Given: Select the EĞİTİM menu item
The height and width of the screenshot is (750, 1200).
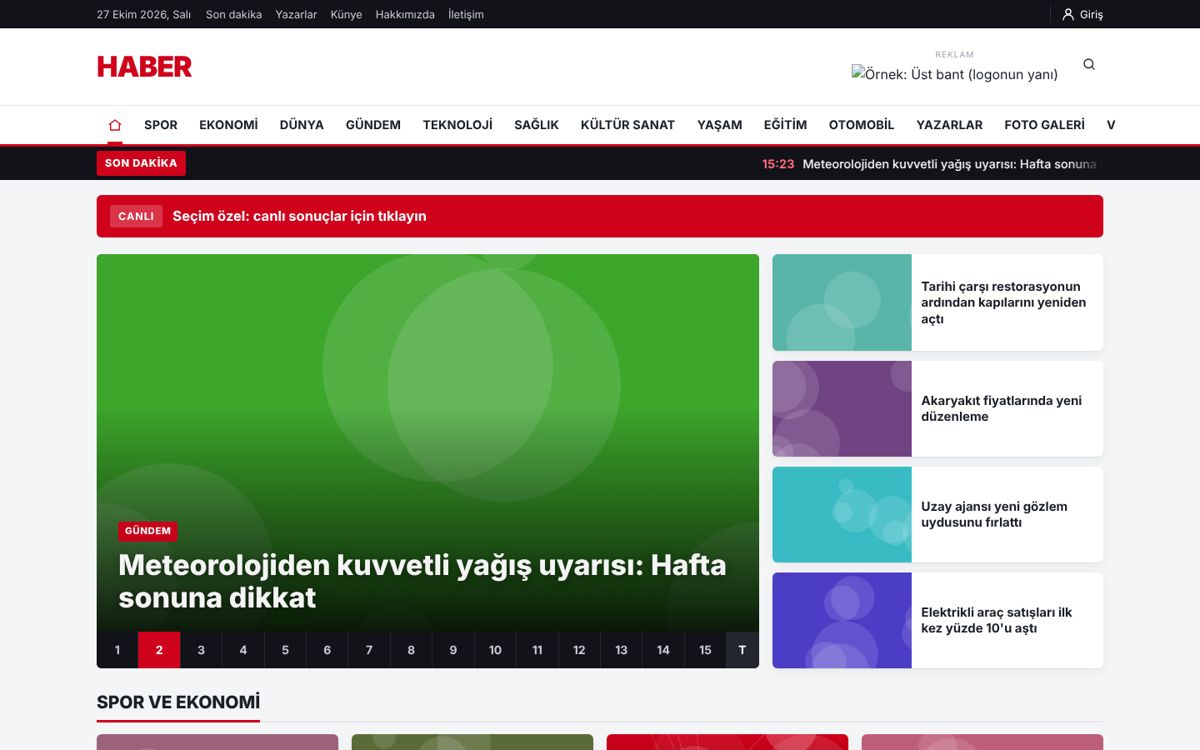Looking at the screenshot, I should click(785, 125).
